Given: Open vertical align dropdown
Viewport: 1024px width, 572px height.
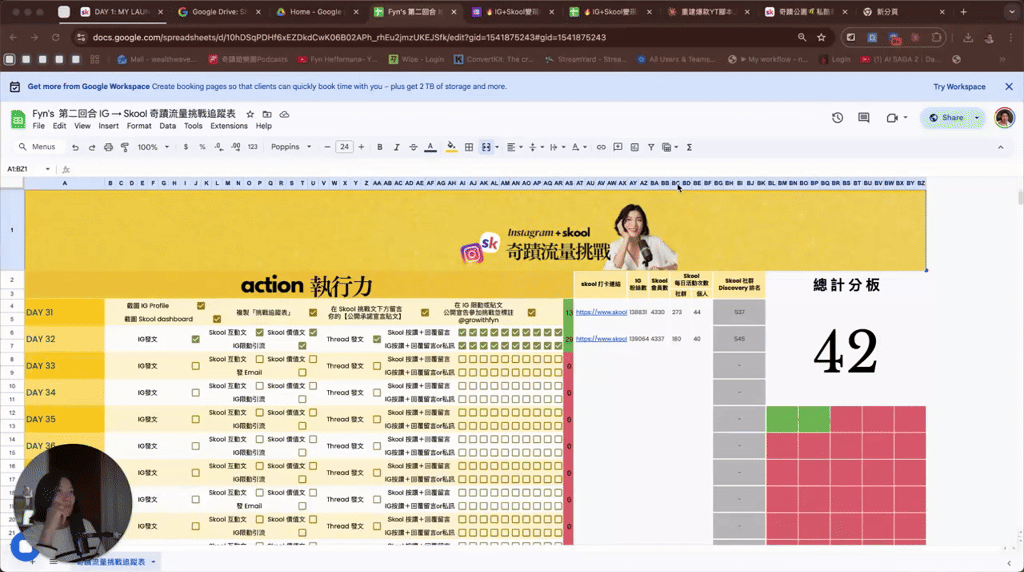Looking at the screenshot, I should [x=536, y=148].
